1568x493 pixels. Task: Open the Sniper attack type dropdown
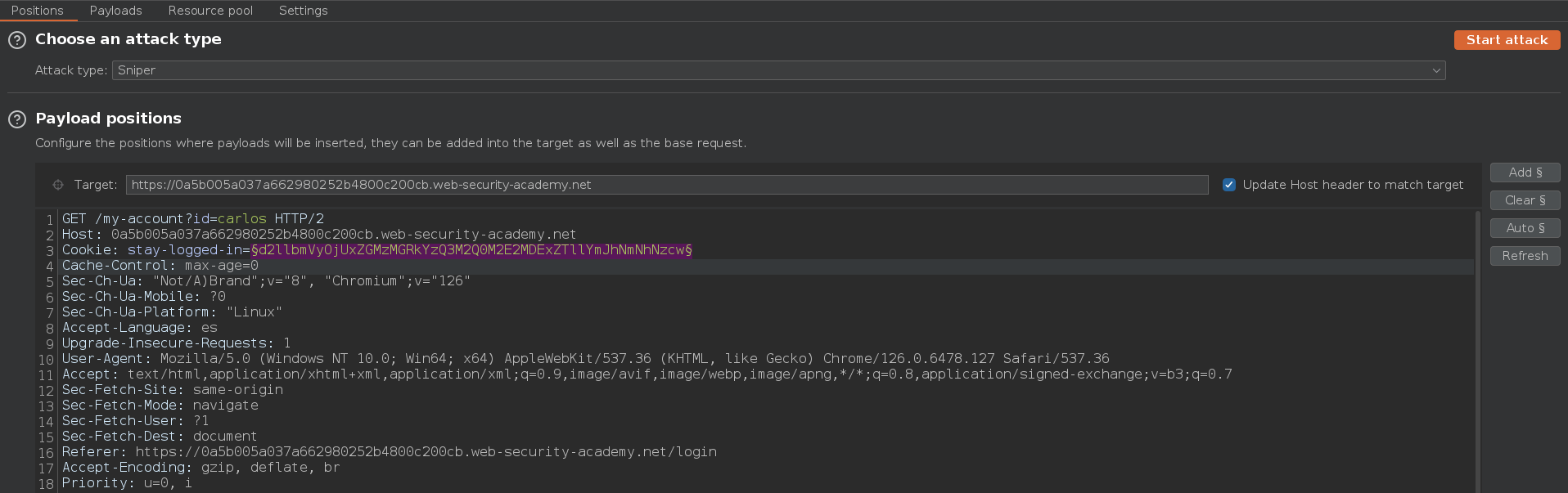coord(777,70)
